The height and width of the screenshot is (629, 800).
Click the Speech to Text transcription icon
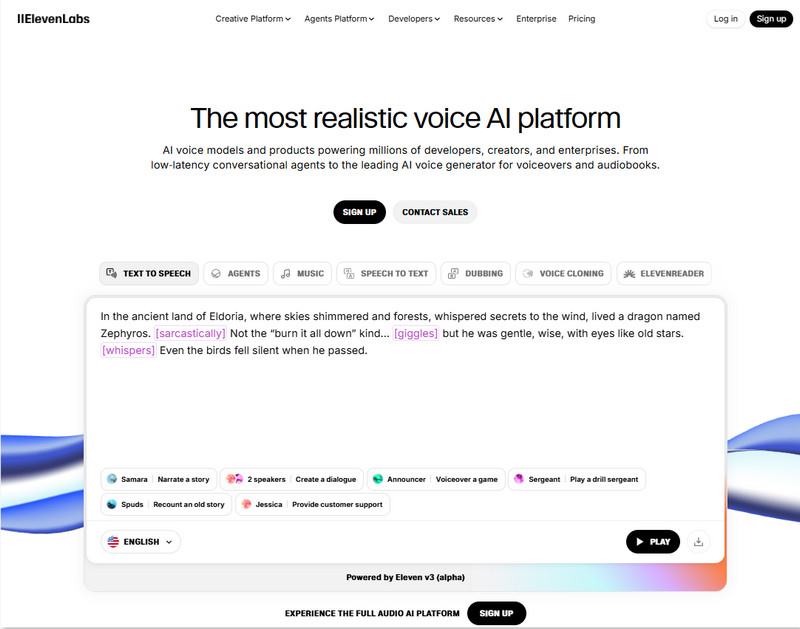[347, 272]
